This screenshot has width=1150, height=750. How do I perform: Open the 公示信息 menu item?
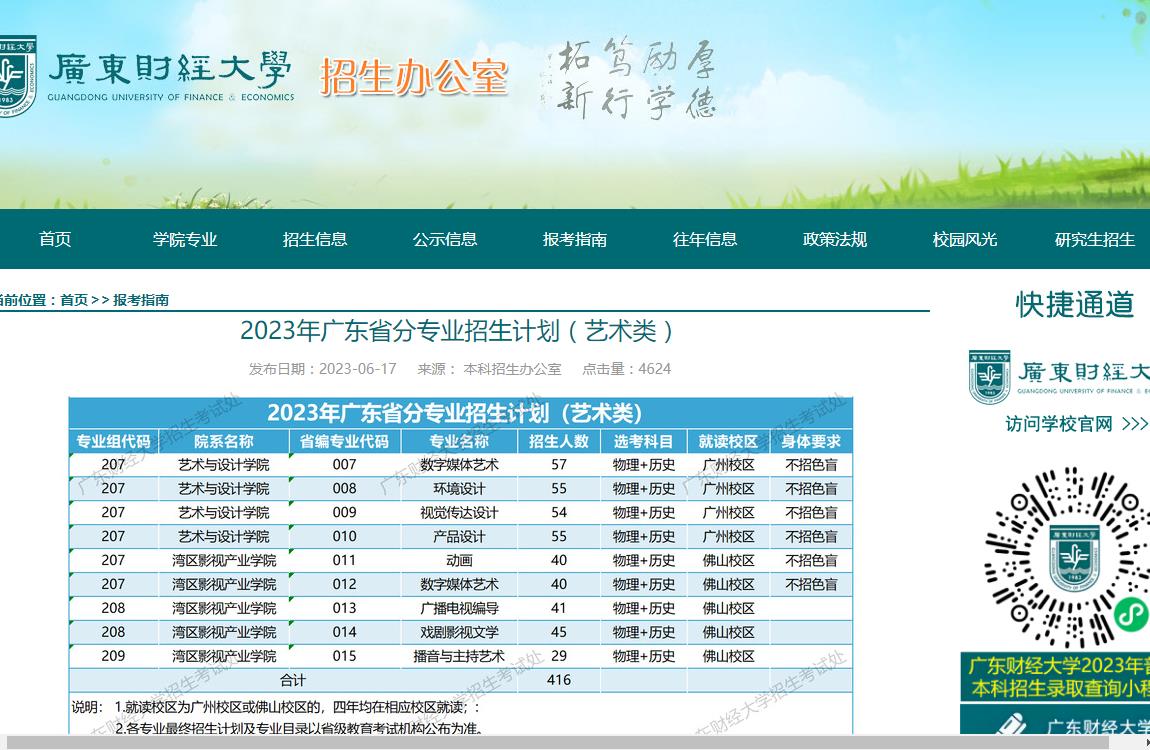click(x=445, y=239)
